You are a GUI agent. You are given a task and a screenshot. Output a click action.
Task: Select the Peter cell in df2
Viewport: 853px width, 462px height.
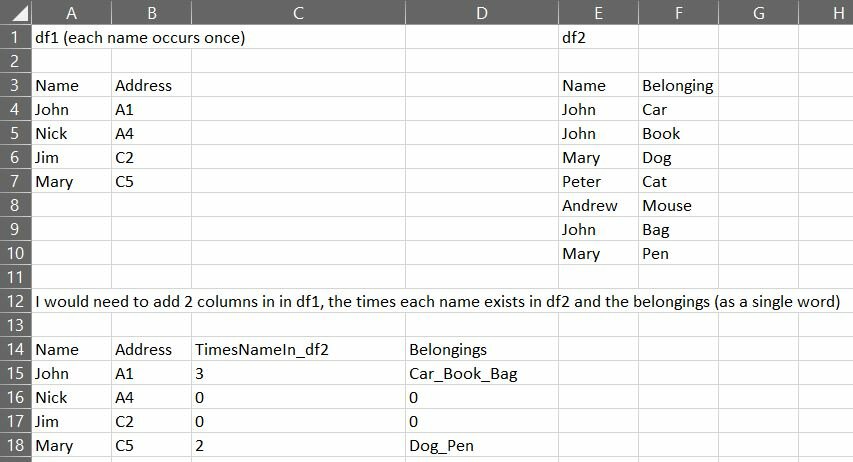[598, 181]
